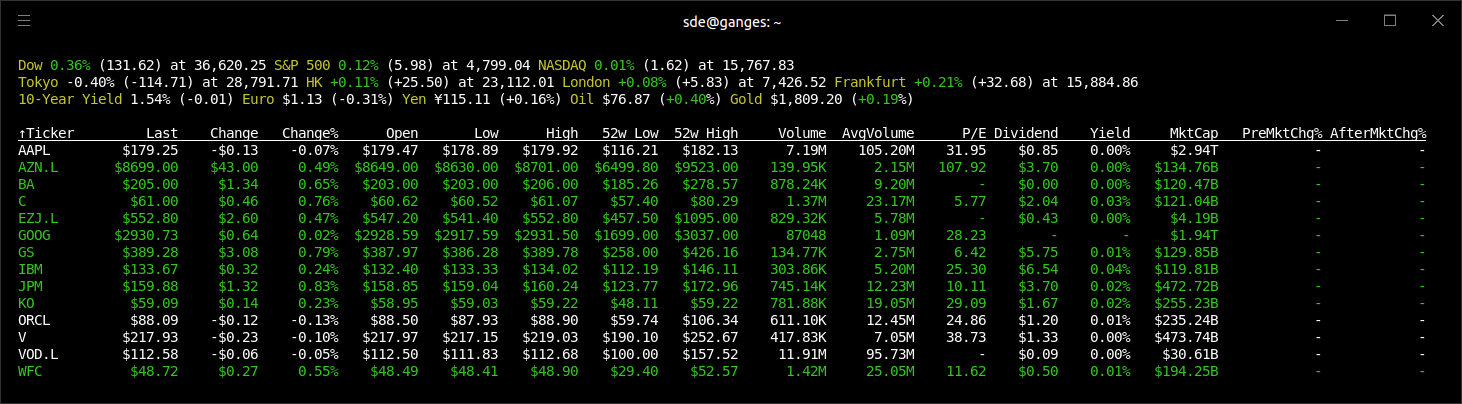Select the AAPL ticker row label

click(34, 149)
